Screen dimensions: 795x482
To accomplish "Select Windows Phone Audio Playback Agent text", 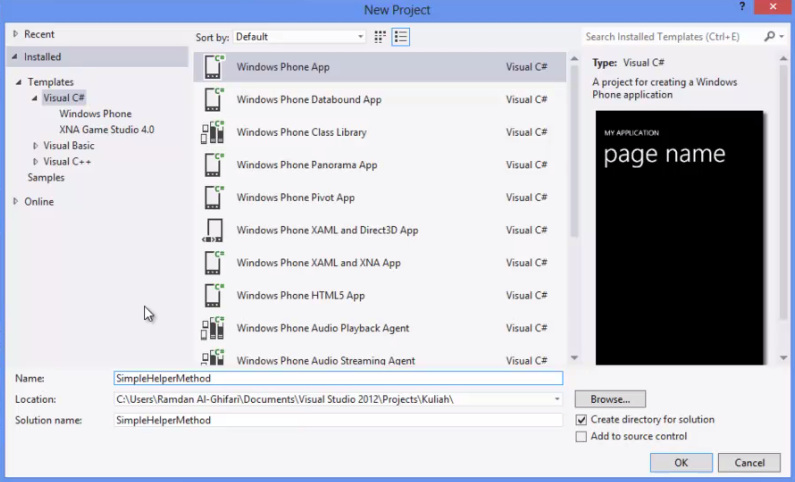I will [322, 328].
